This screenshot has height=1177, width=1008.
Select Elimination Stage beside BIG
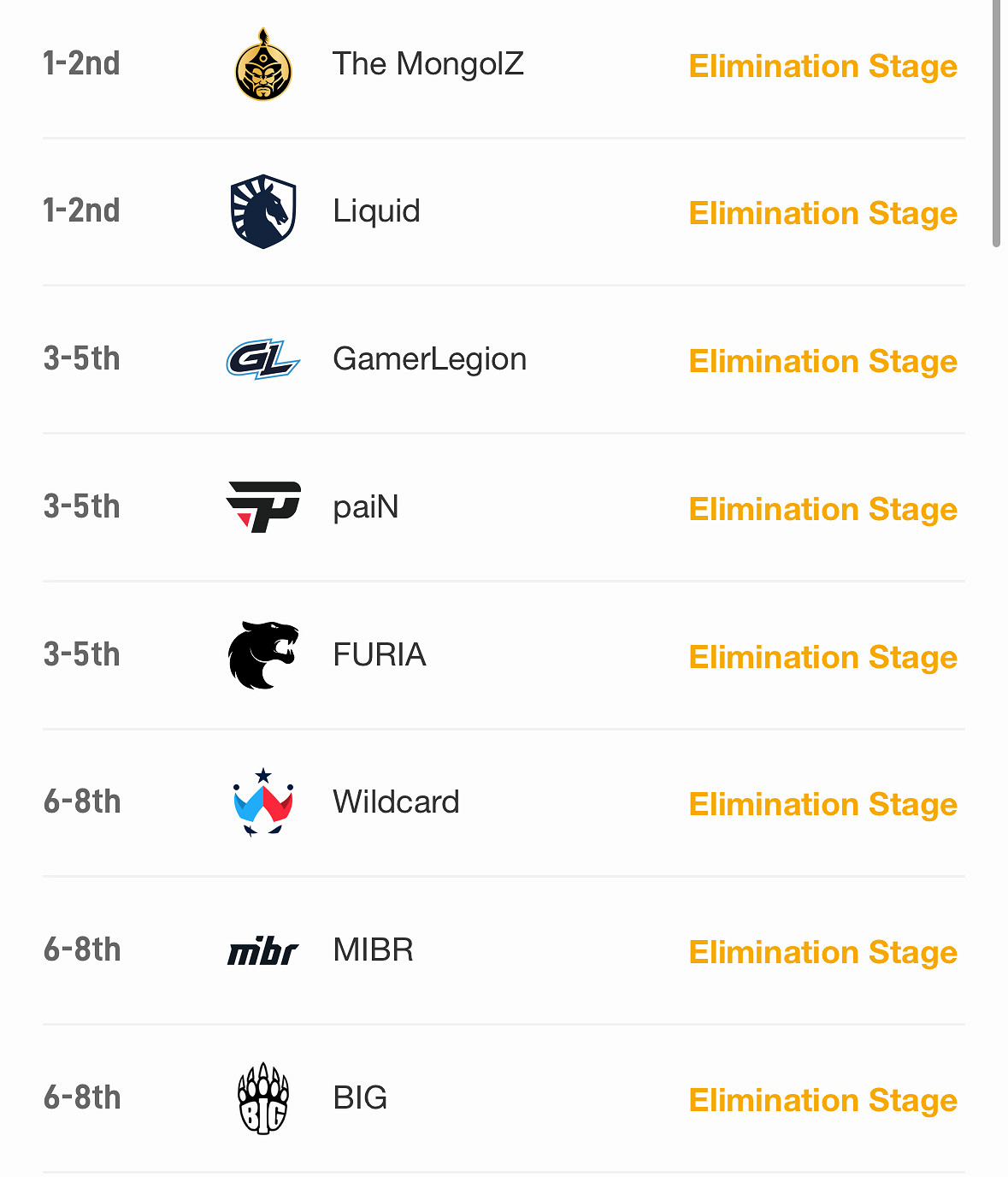(x=822, y=1100)
